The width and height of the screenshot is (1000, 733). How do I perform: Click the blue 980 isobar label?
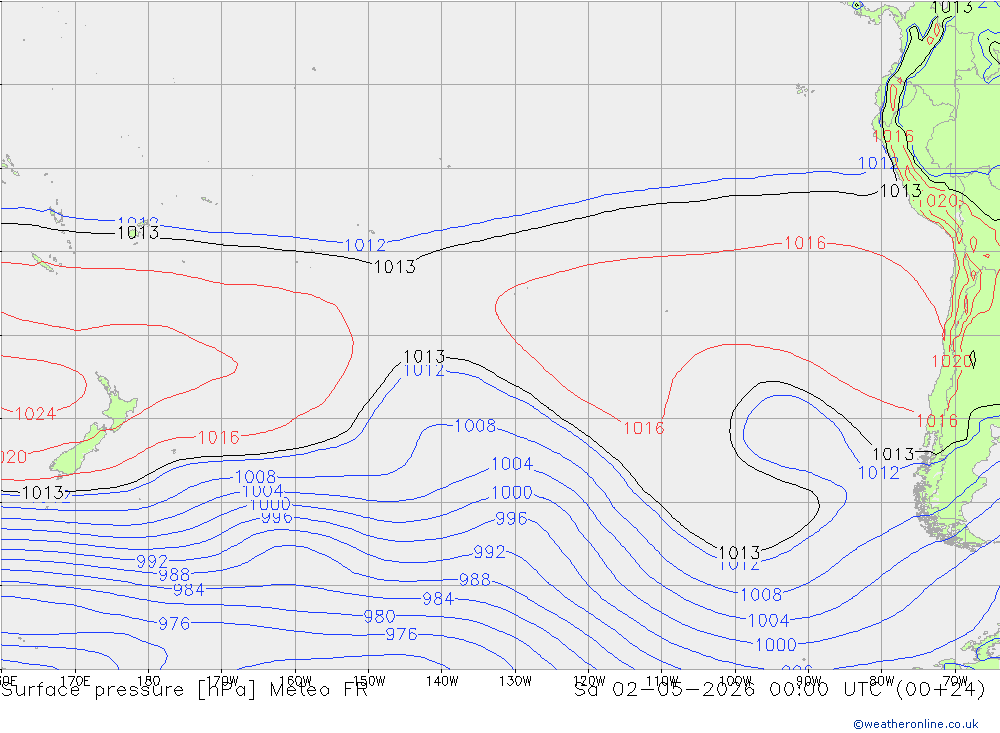[379, 617]
